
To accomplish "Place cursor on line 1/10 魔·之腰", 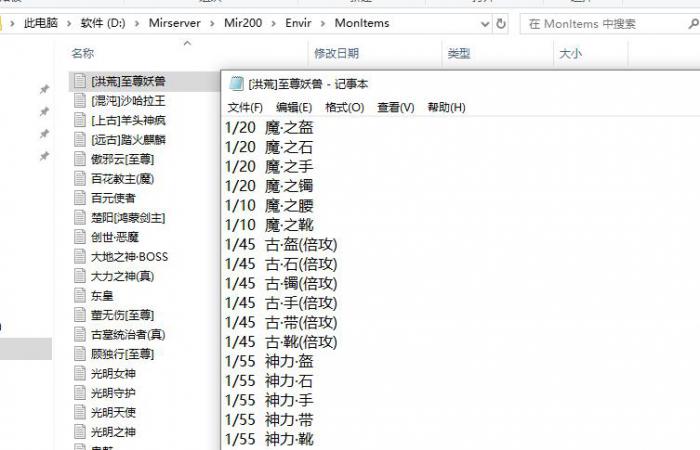I will [x=269, y=206].
